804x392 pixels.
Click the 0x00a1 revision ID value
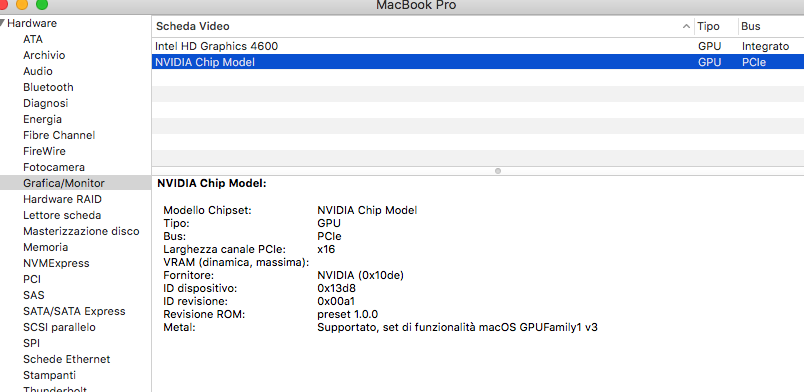tap(336, 301)
